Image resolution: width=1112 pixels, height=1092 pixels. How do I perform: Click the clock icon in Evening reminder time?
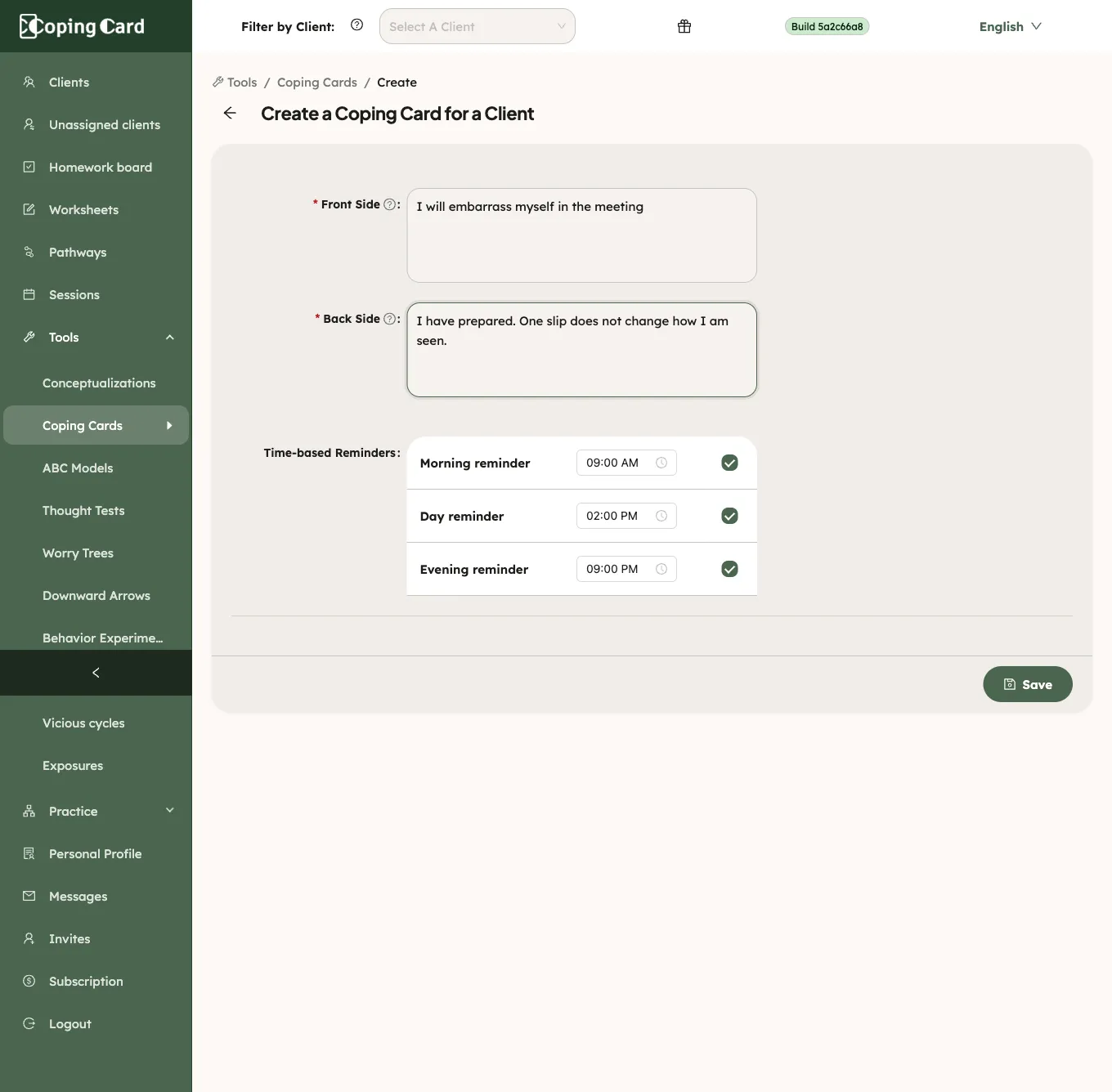coord(661,569)
